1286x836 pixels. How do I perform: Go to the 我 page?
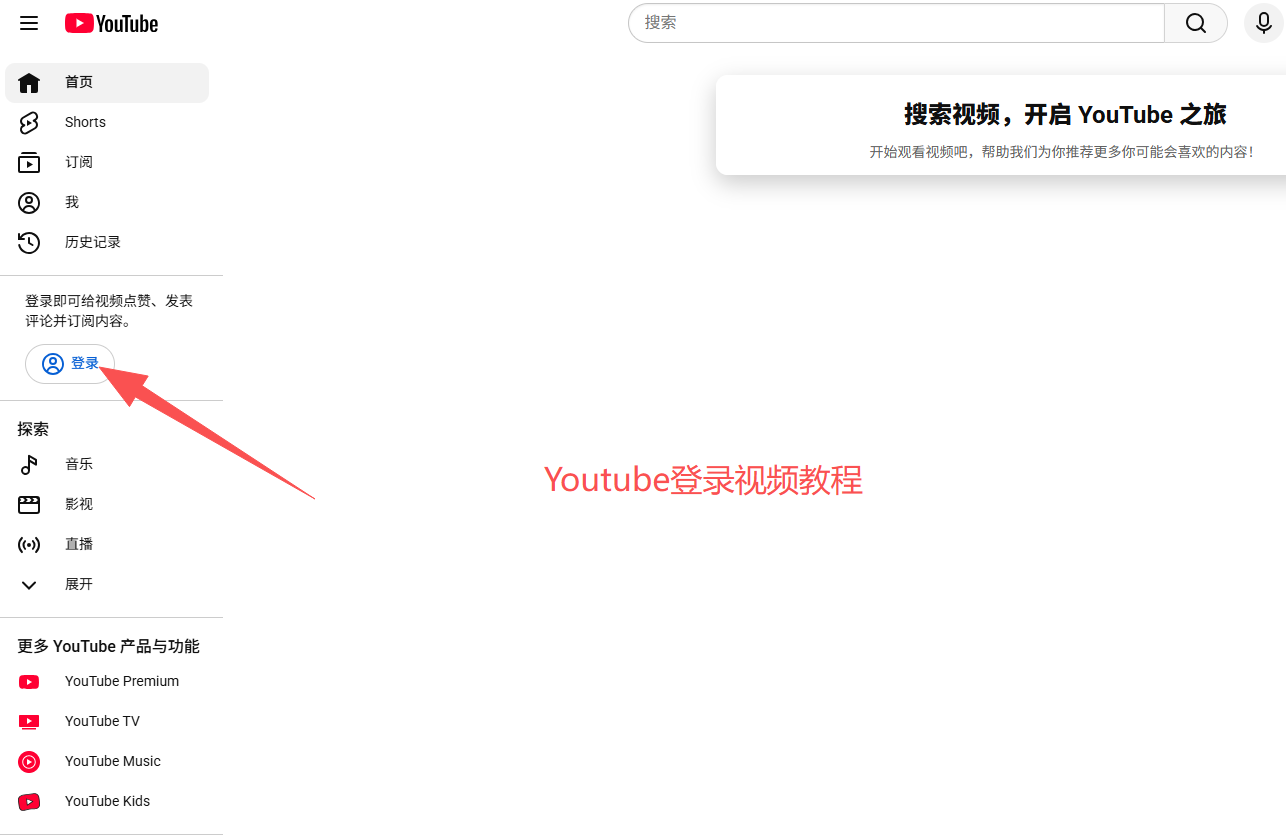coord(107,202)
